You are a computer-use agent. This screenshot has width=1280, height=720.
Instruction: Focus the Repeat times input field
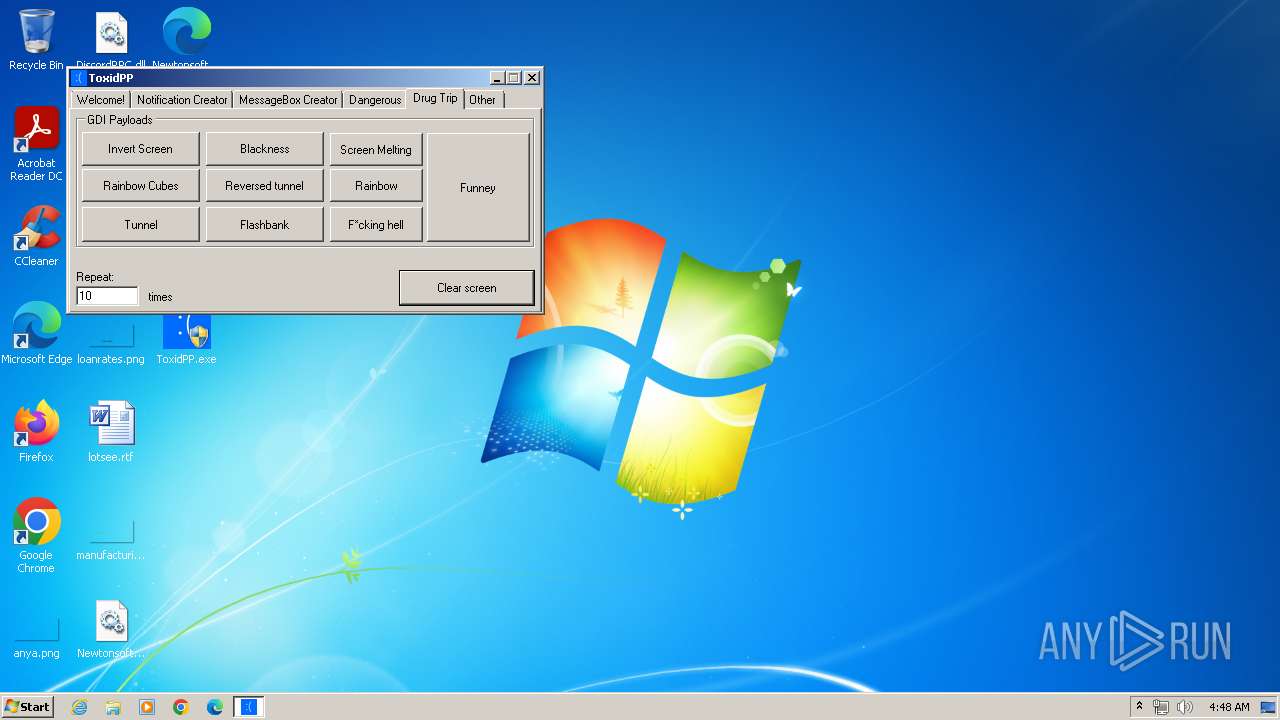(x=107, y=296)
